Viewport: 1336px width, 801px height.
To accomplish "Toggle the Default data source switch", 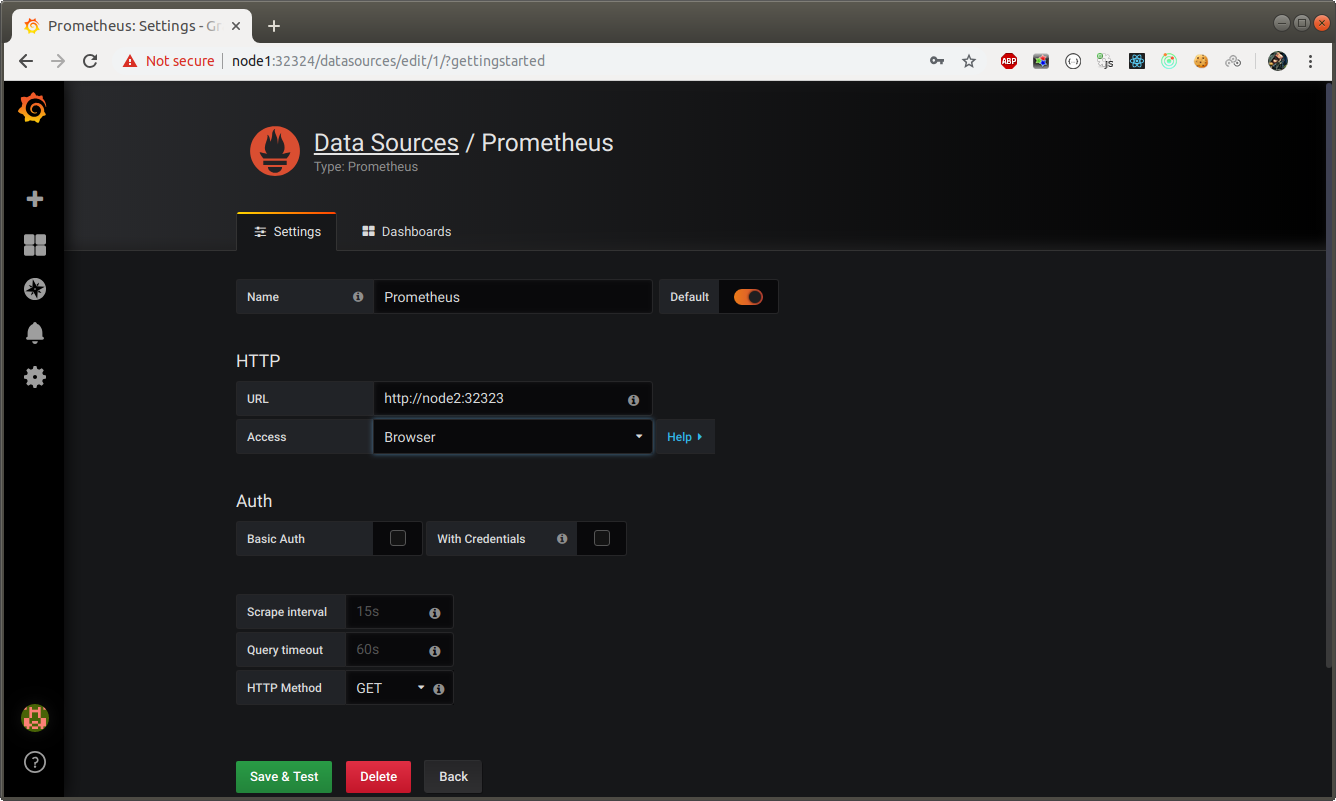I will click(x=748, y=297).
